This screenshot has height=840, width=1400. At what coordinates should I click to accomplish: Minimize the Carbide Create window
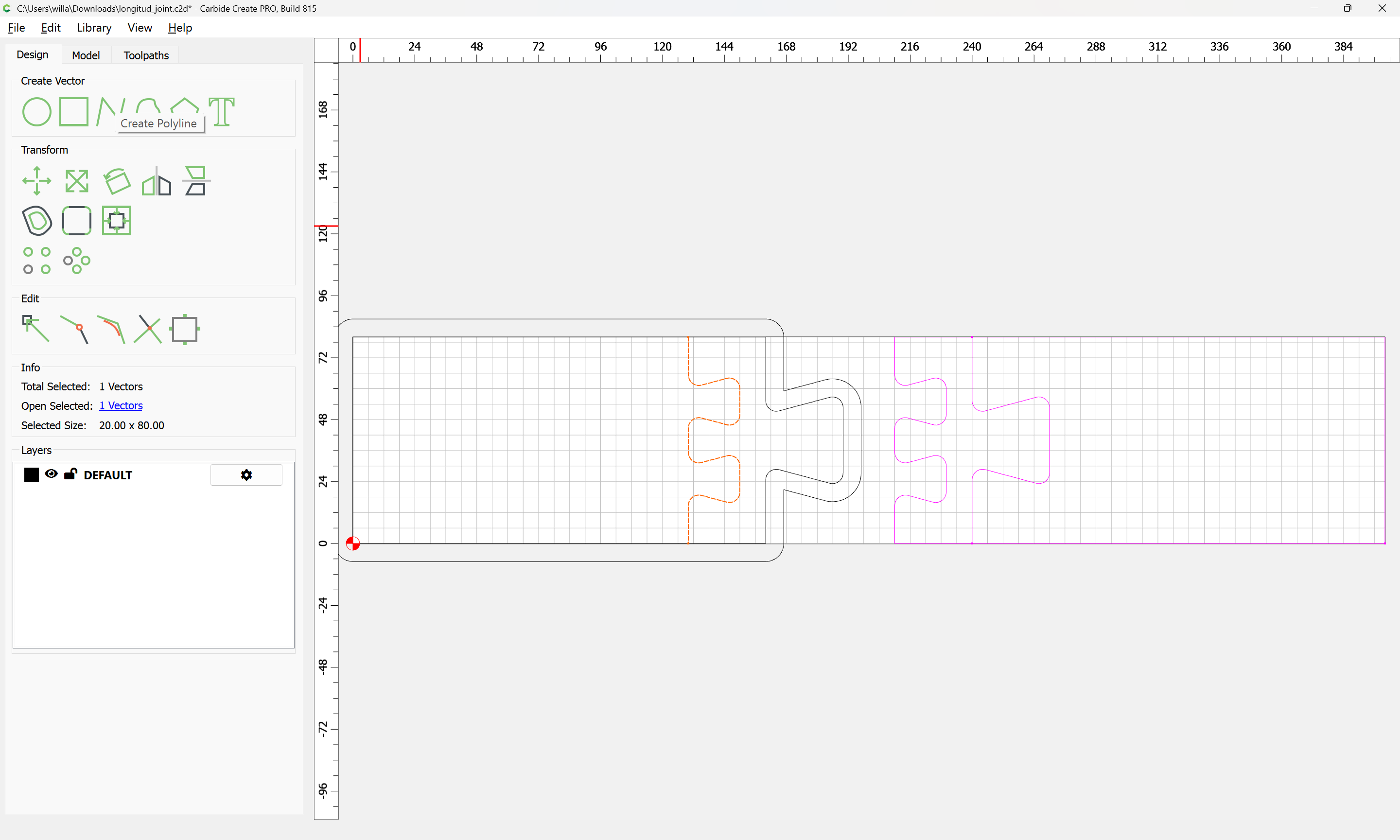click(1314, 8)
